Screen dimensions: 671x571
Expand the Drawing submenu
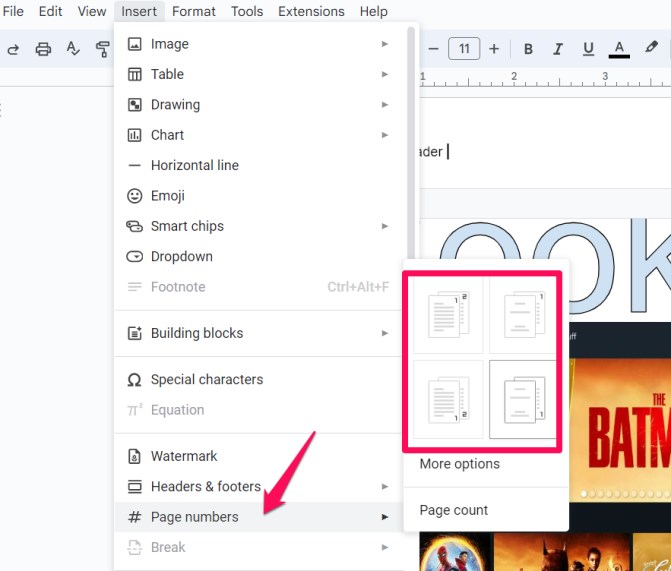(259, 105)
